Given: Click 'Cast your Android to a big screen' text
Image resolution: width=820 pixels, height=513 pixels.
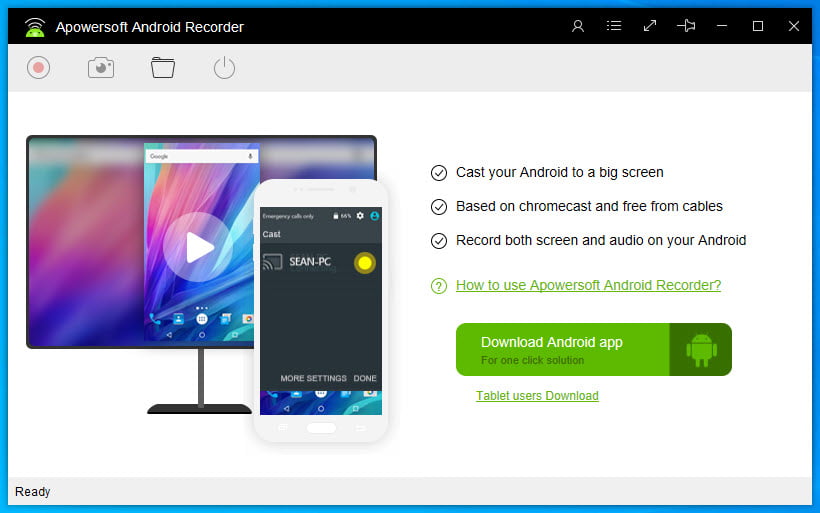Looking at the screenshot, I should click(x=560, y=173).
